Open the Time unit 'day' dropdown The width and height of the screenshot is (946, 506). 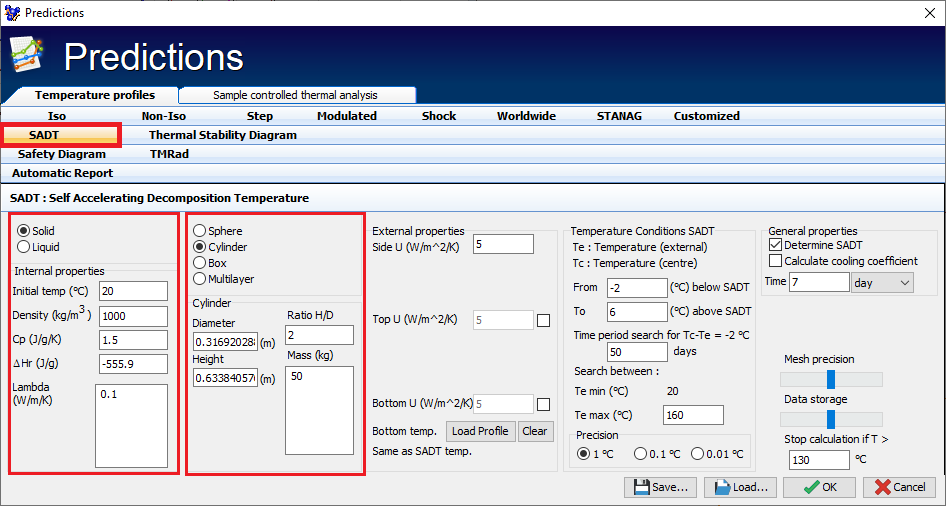881,283
